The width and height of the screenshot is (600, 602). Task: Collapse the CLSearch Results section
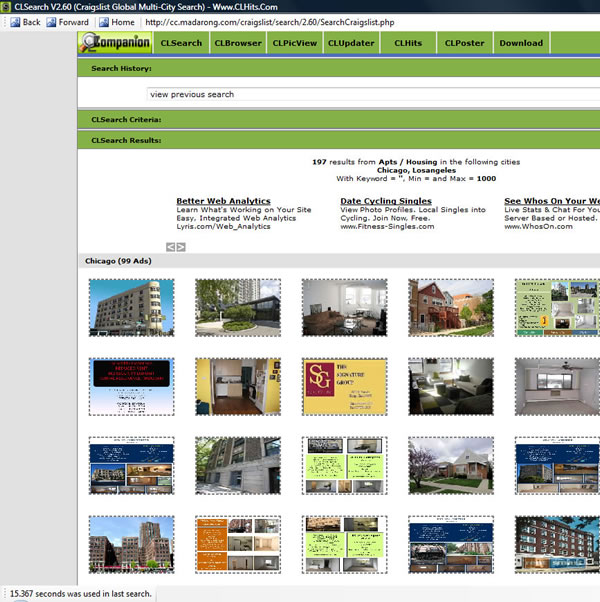point(125,141)
